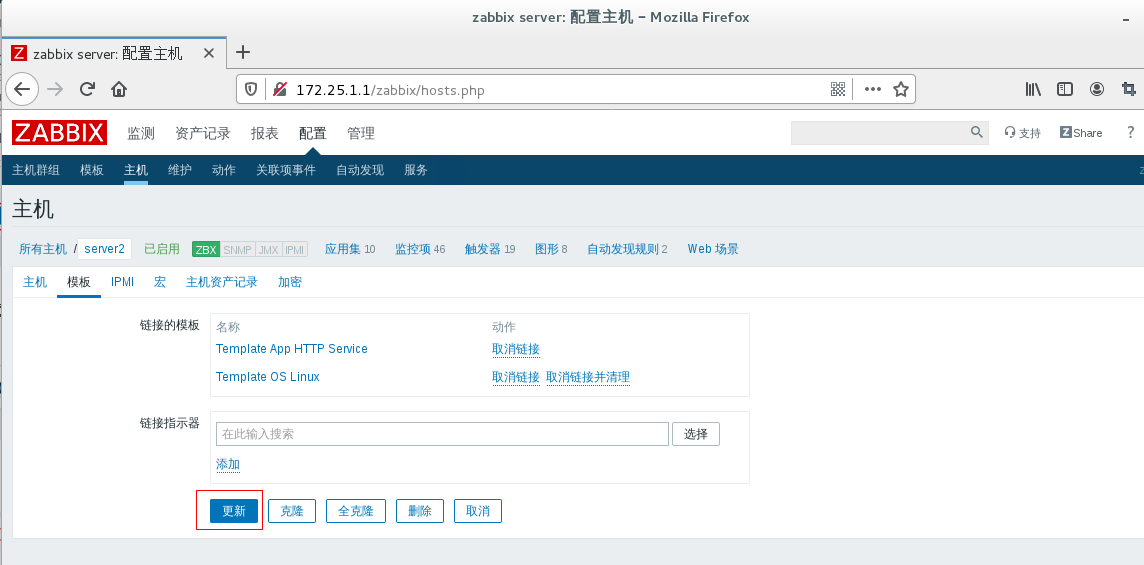Switch to the 主机 form tab
The height and width of the screenshot is (565, 1144).
coord(35,282)
